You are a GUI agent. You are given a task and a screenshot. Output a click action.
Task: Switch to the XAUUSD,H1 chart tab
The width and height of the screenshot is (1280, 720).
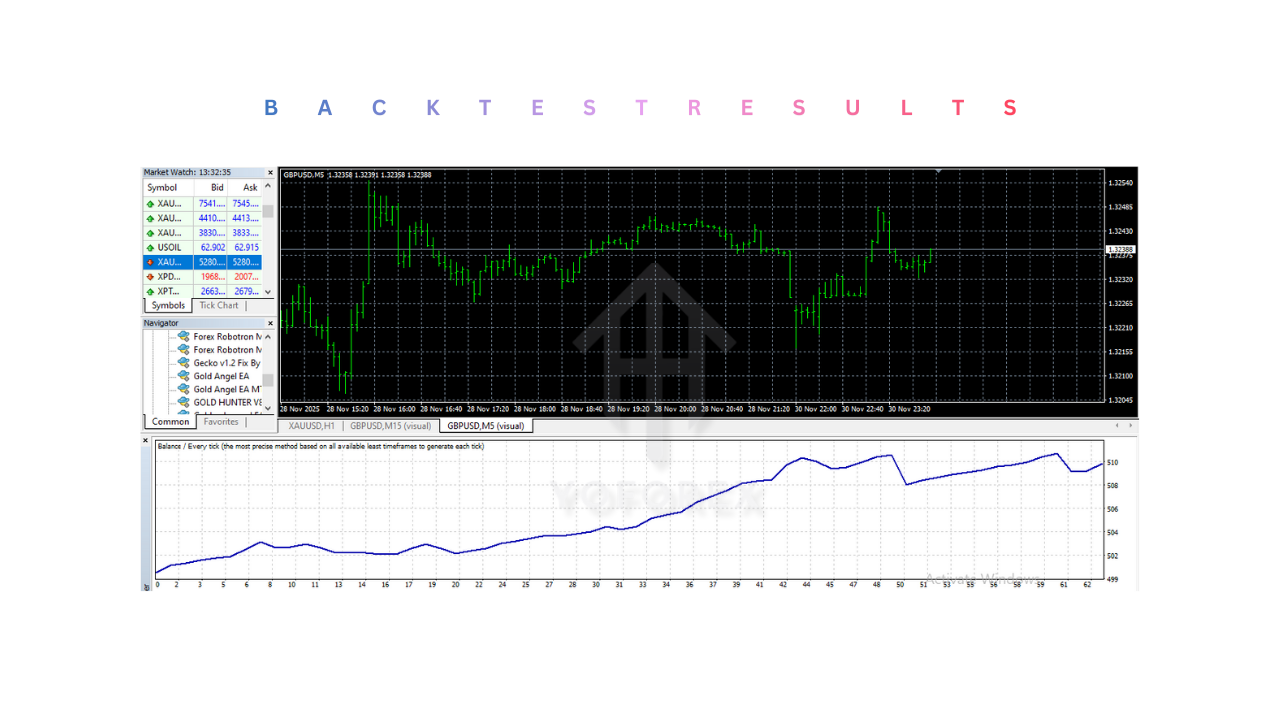(312, 425)
